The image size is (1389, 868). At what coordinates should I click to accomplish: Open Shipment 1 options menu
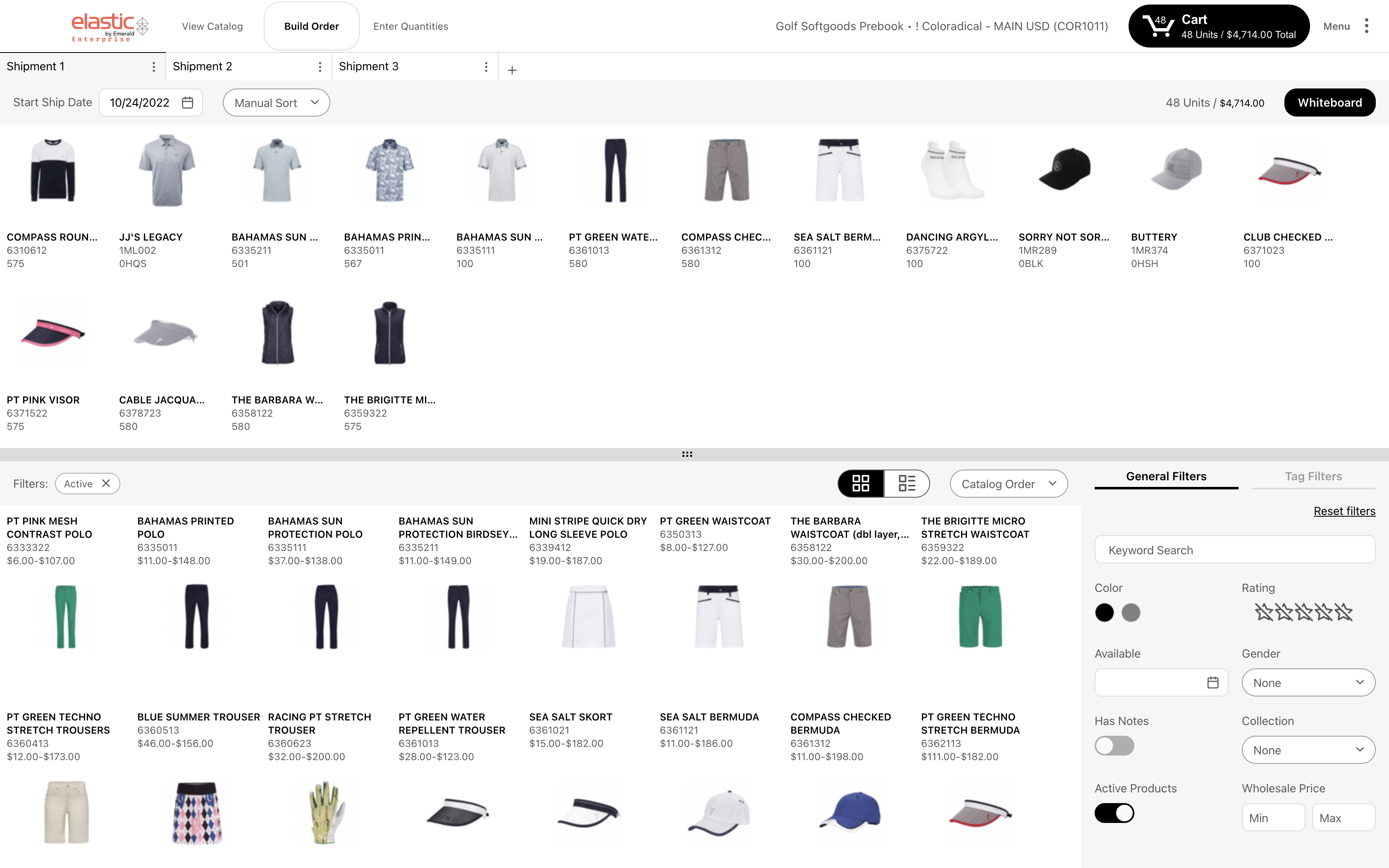tap(154, 66)
